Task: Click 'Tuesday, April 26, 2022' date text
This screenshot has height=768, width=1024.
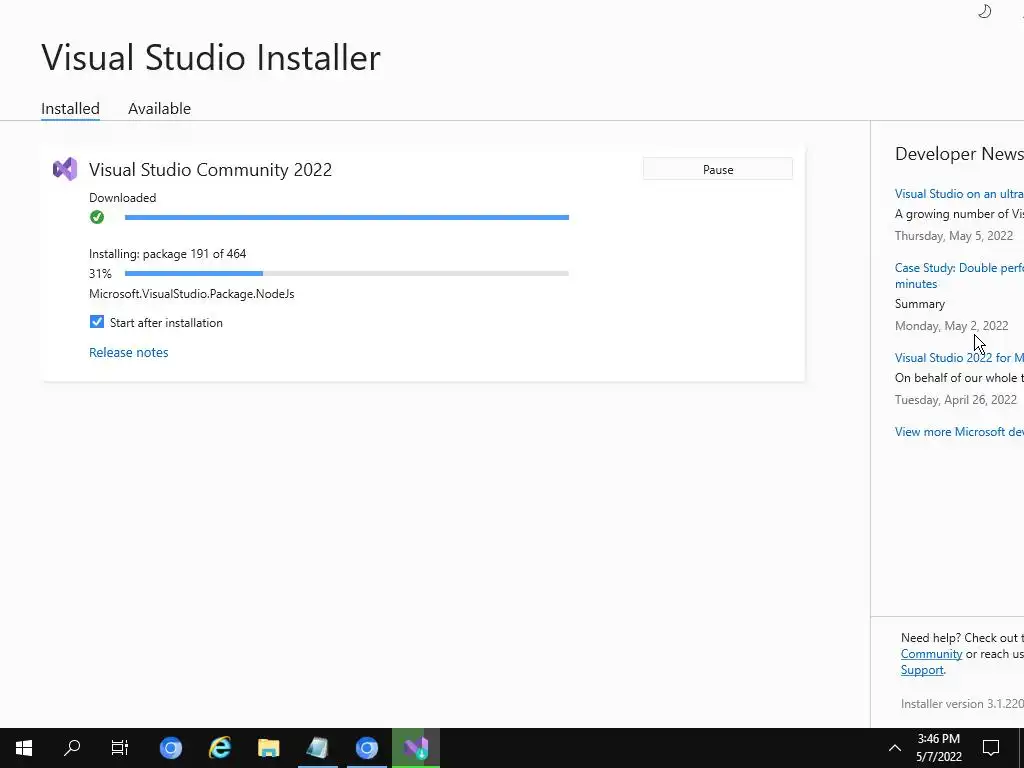Action: tap(955, 400)
